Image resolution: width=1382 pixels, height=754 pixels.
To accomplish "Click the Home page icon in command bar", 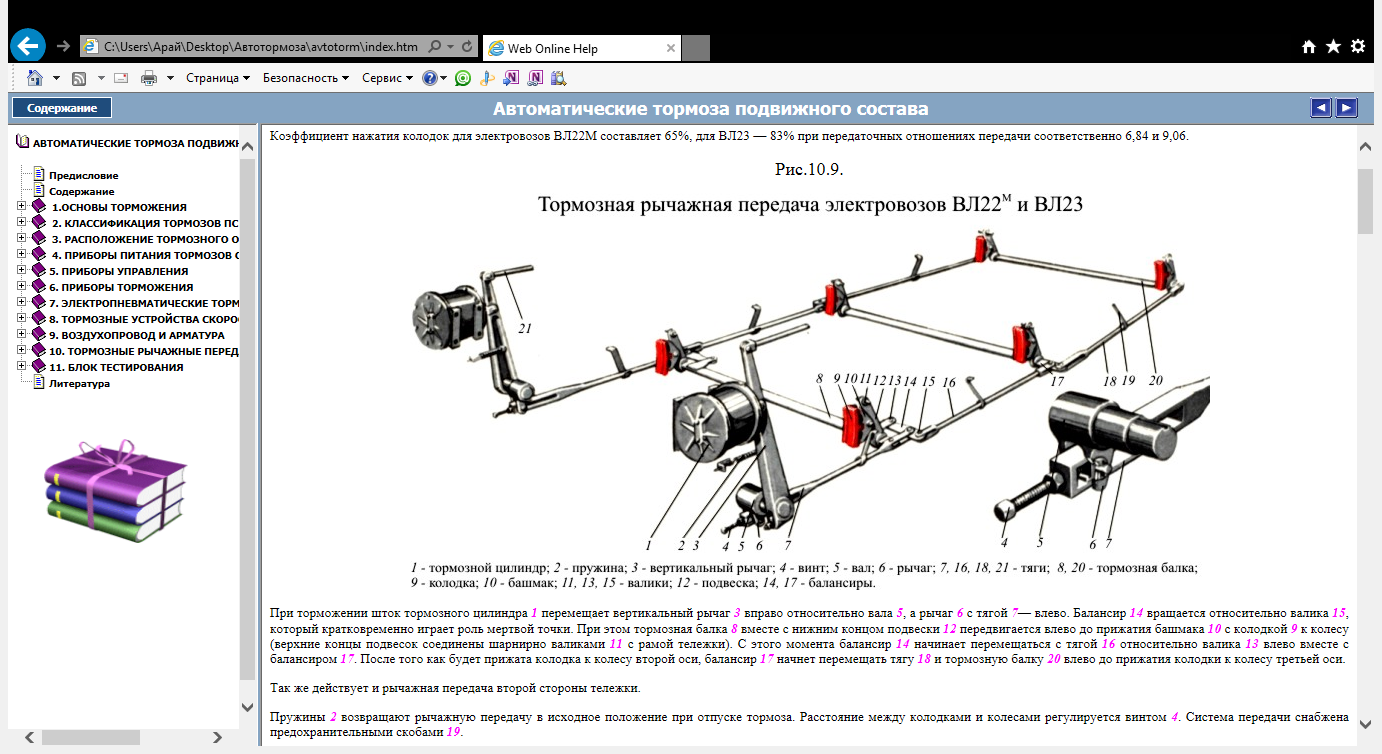I will click(35, 77).
